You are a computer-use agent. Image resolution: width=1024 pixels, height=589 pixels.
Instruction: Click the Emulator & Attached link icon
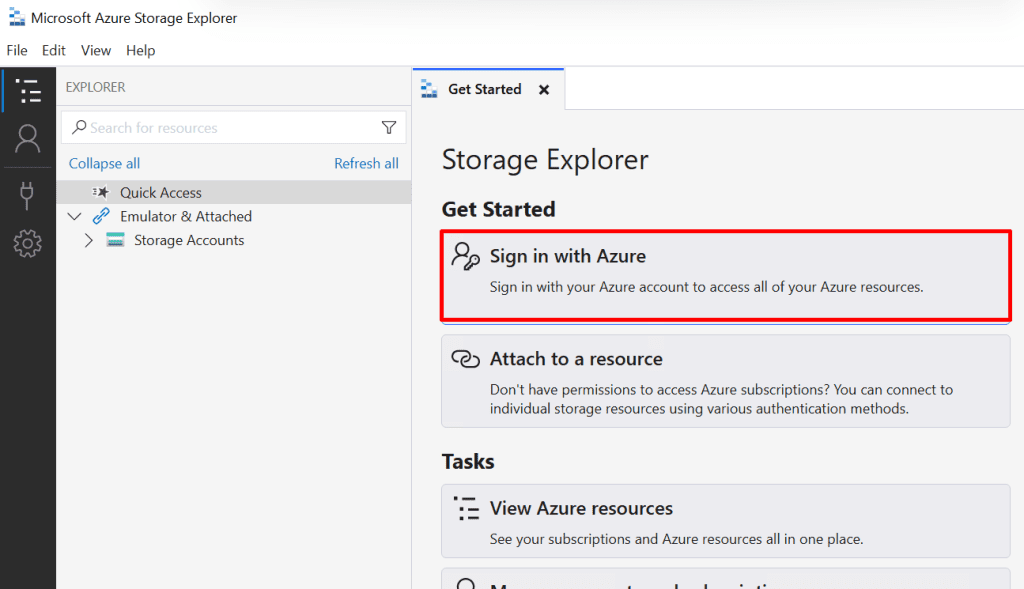coord(101,216)
